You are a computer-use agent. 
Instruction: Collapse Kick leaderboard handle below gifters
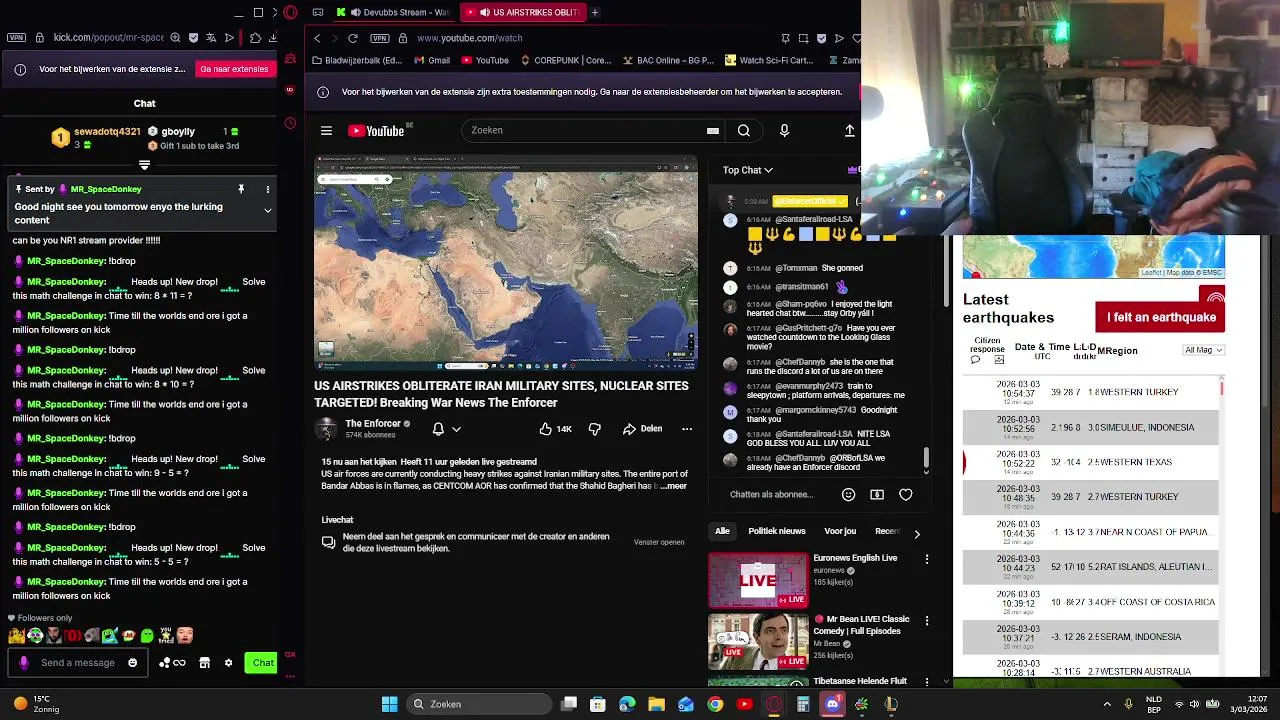[x=144, y=165]
